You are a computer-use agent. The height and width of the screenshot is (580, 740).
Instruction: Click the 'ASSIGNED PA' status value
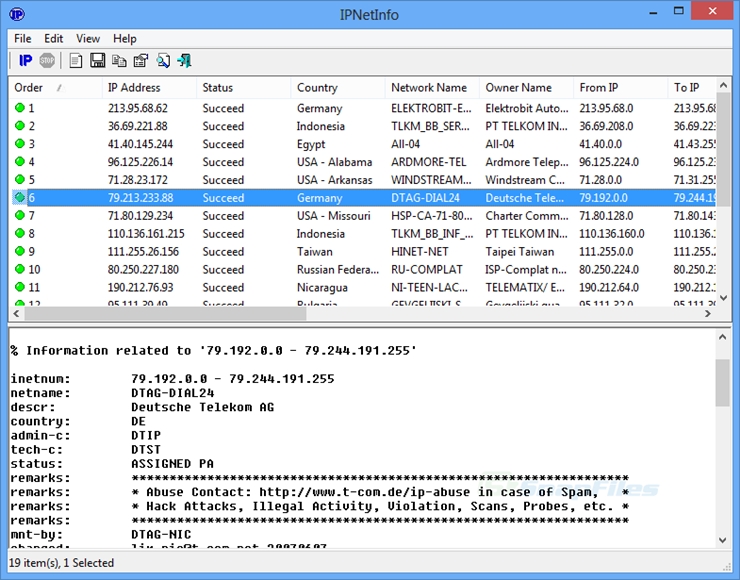pyautogui.click(x=172, y=463)
